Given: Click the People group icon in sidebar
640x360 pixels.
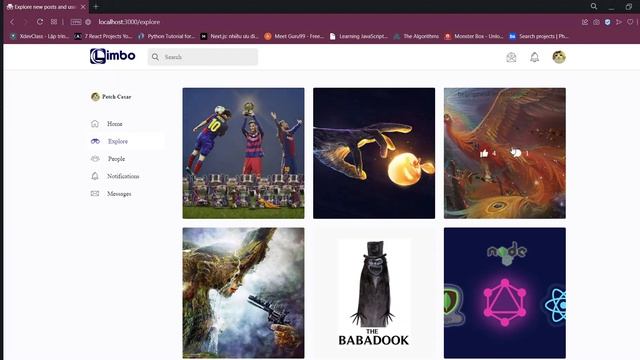Looking at the screenshot, I should point(95,159).
